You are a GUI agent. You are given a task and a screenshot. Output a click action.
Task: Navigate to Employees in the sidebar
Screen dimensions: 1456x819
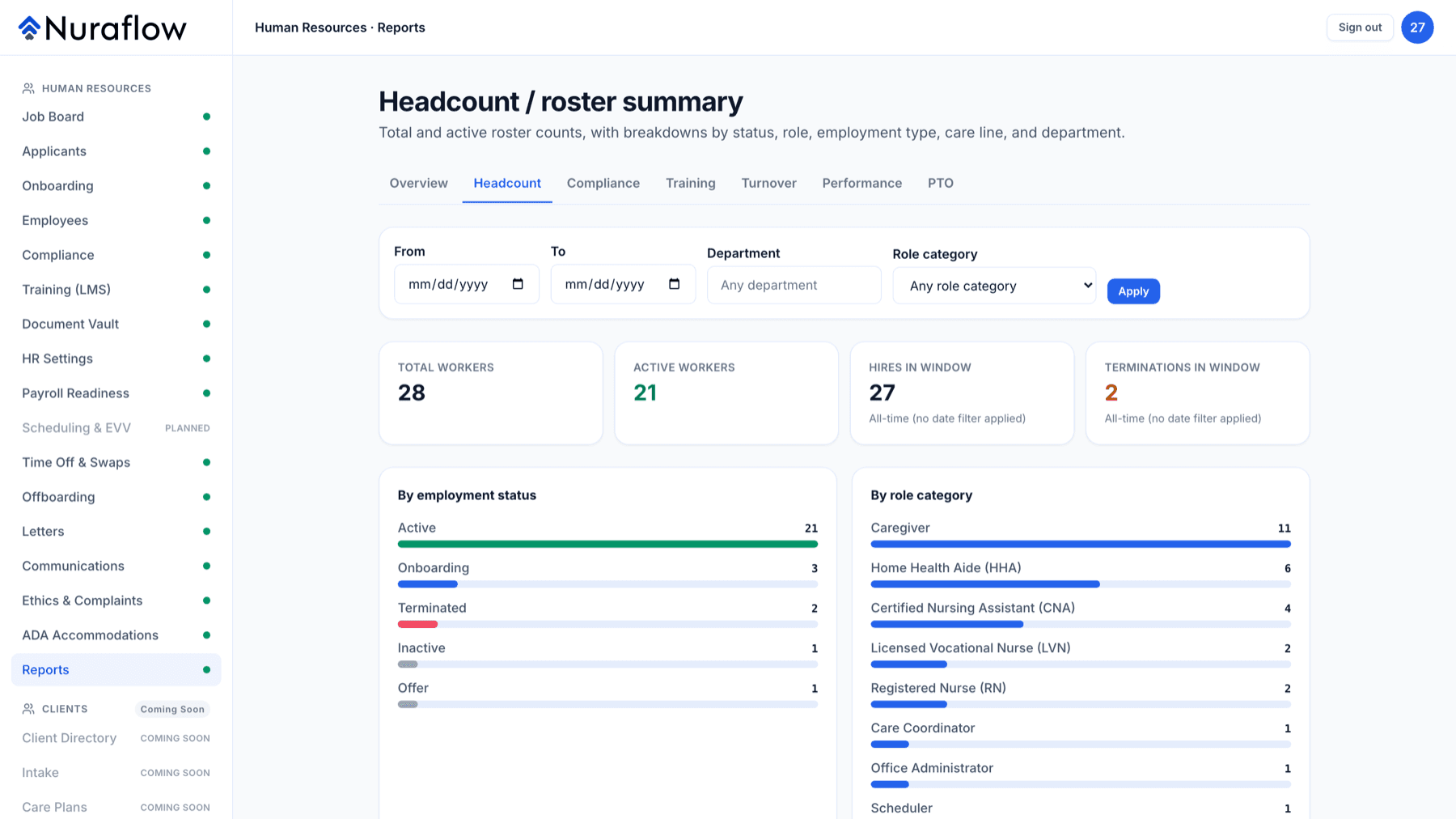[116, 220]
